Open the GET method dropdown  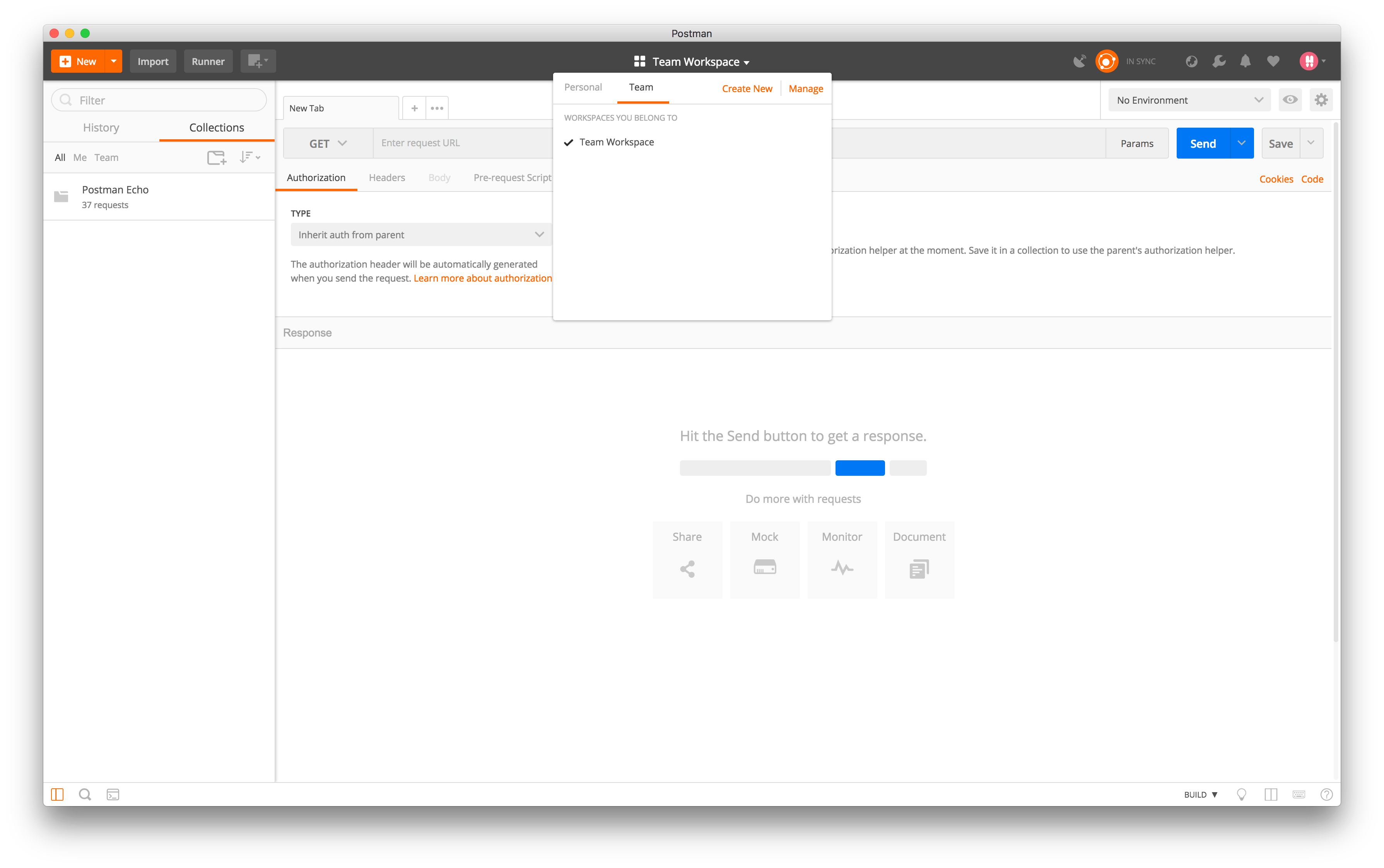[x=328, y=144]
